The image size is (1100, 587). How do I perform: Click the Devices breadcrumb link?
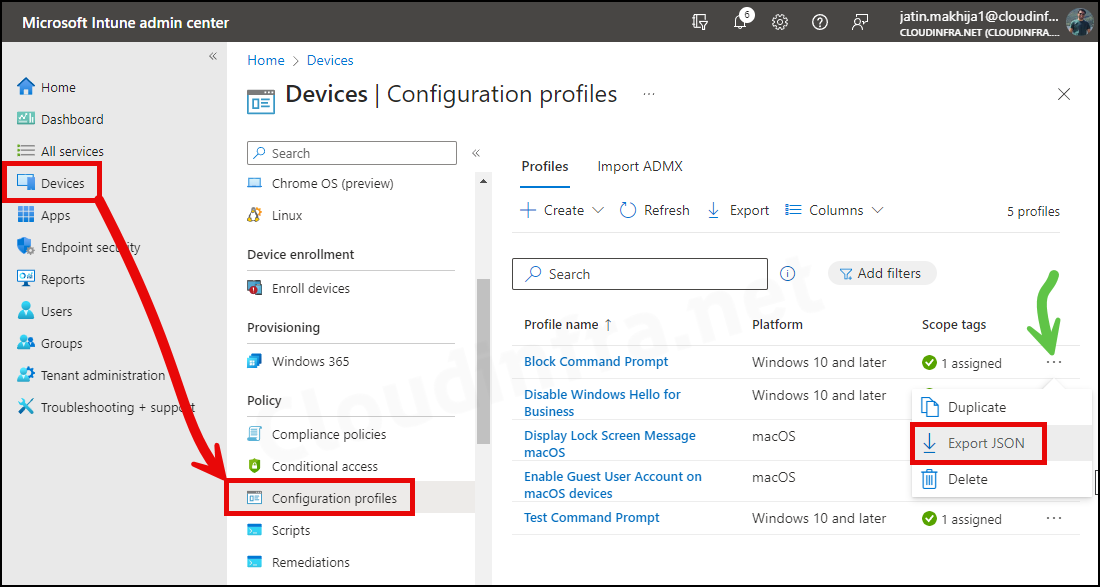click(x=330, y=60)
